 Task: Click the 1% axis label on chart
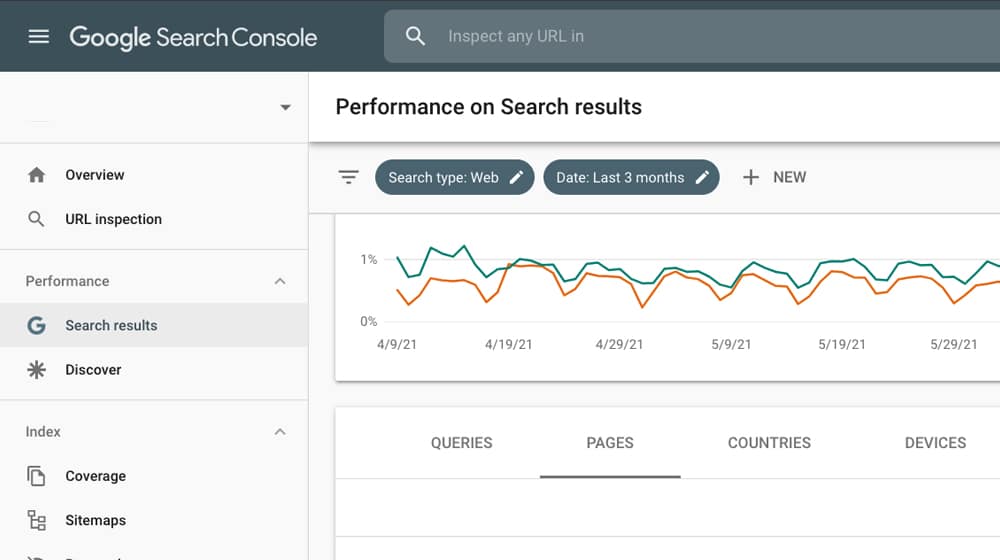coord(369,260)
